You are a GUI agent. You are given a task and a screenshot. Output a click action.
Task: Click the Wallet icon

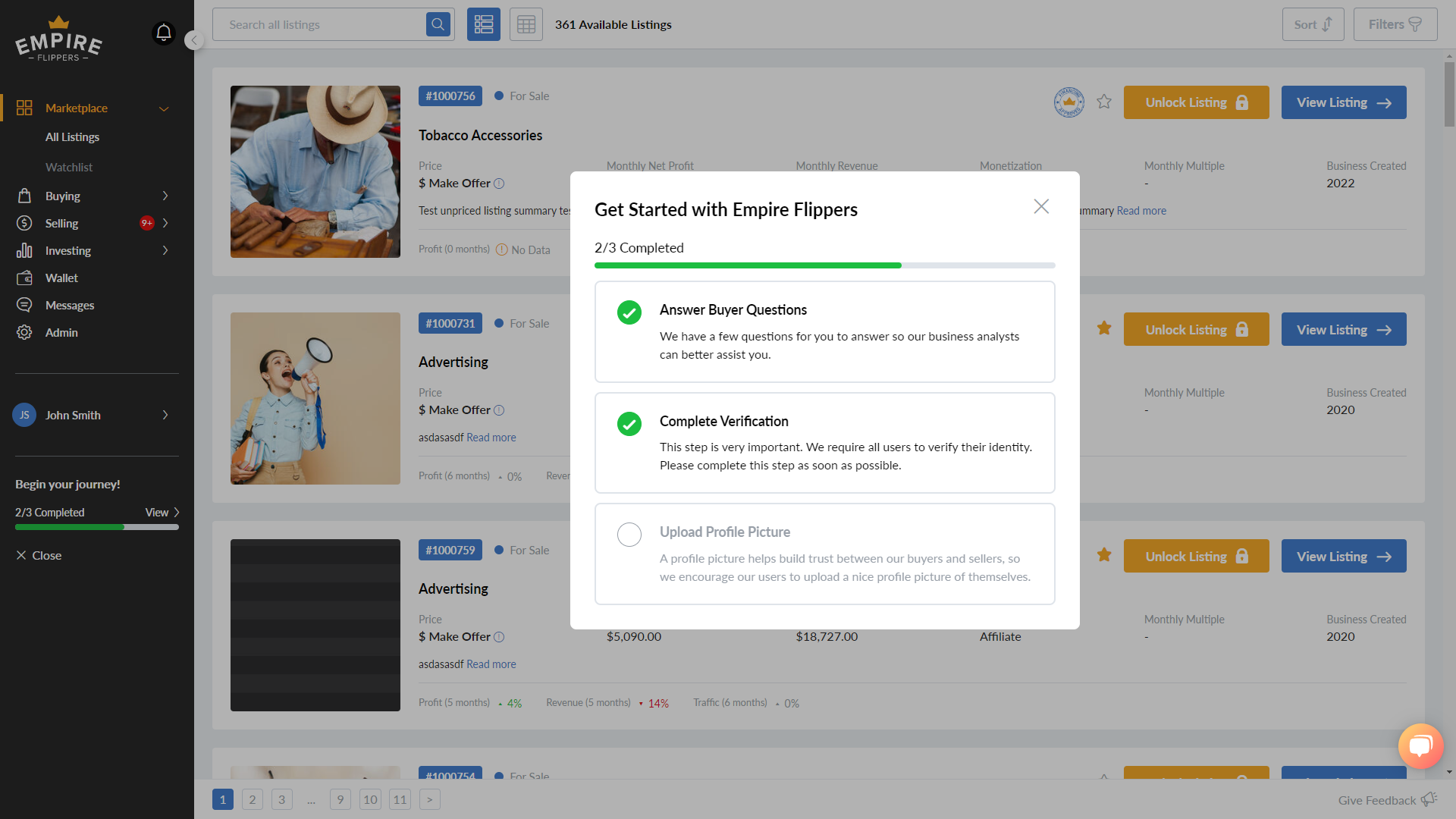(24, 278)
